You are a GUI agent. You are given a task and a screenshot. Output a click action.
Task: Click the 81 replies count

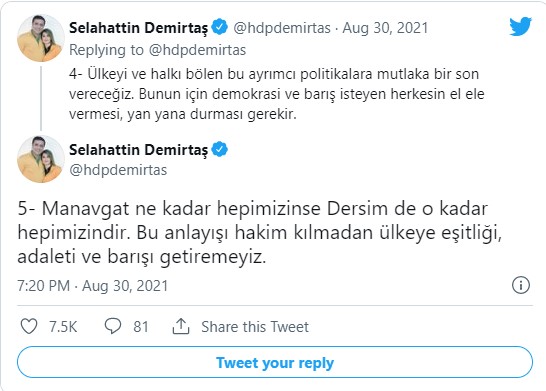[x=141, y=327]
